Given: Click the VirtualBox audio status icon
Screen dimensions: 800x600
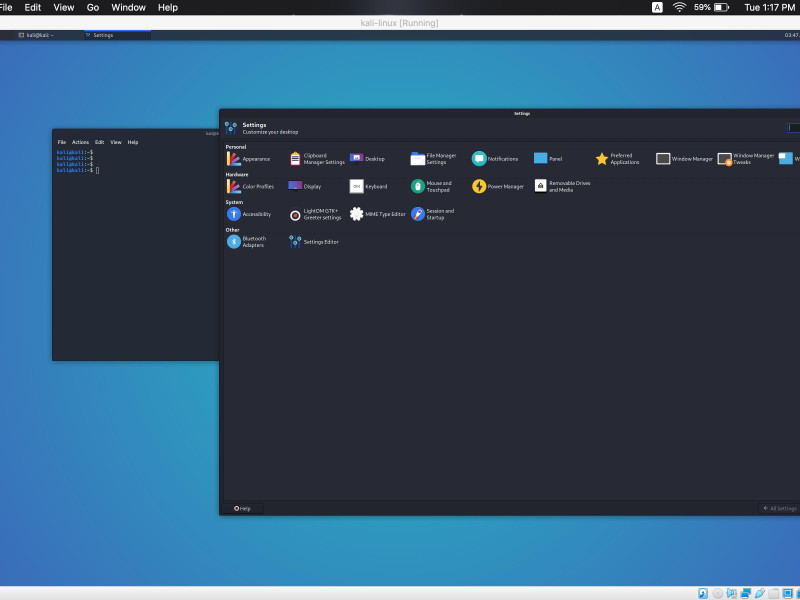Looking at the screenshot, I should pos(732,593).
